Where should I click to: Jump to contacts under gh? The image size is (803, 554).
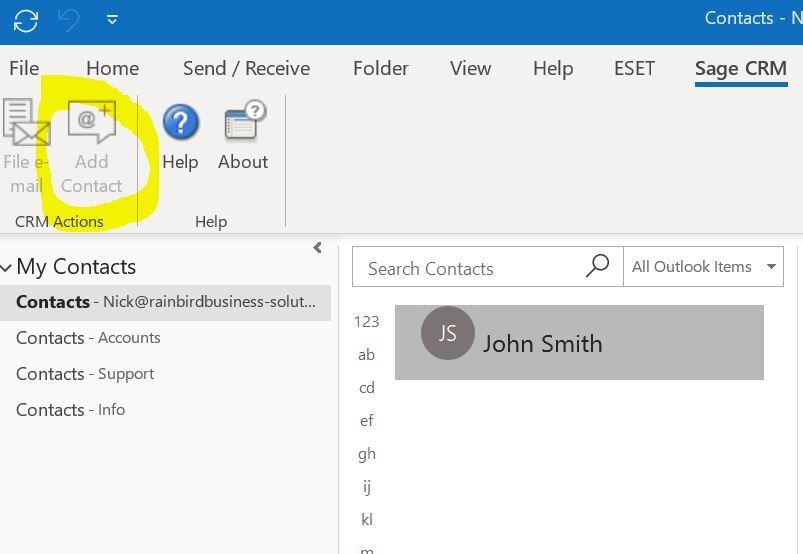[x=367, y=454]
